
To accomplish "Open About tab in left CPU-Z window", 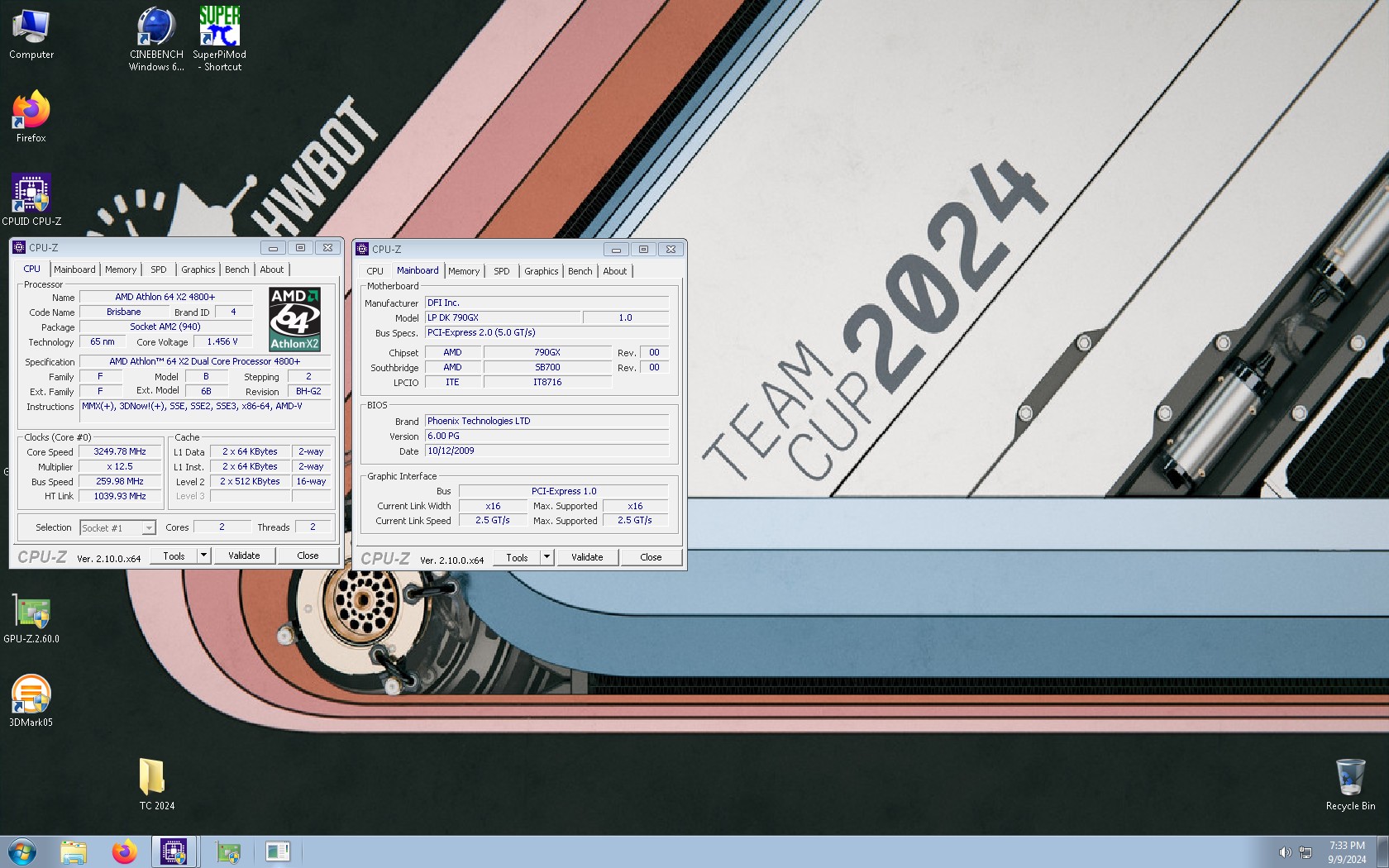I will [272, 269].
